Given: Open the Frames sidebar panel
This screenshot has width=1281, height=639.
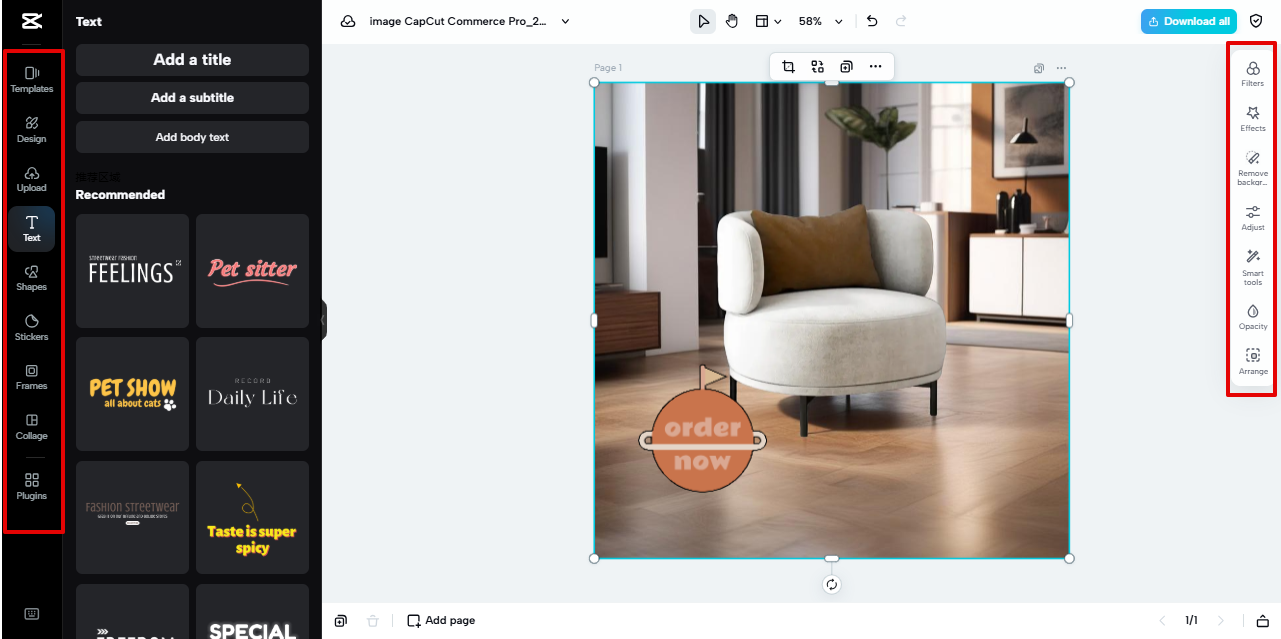Looking at the screenshot, I should tap(31, 377).
